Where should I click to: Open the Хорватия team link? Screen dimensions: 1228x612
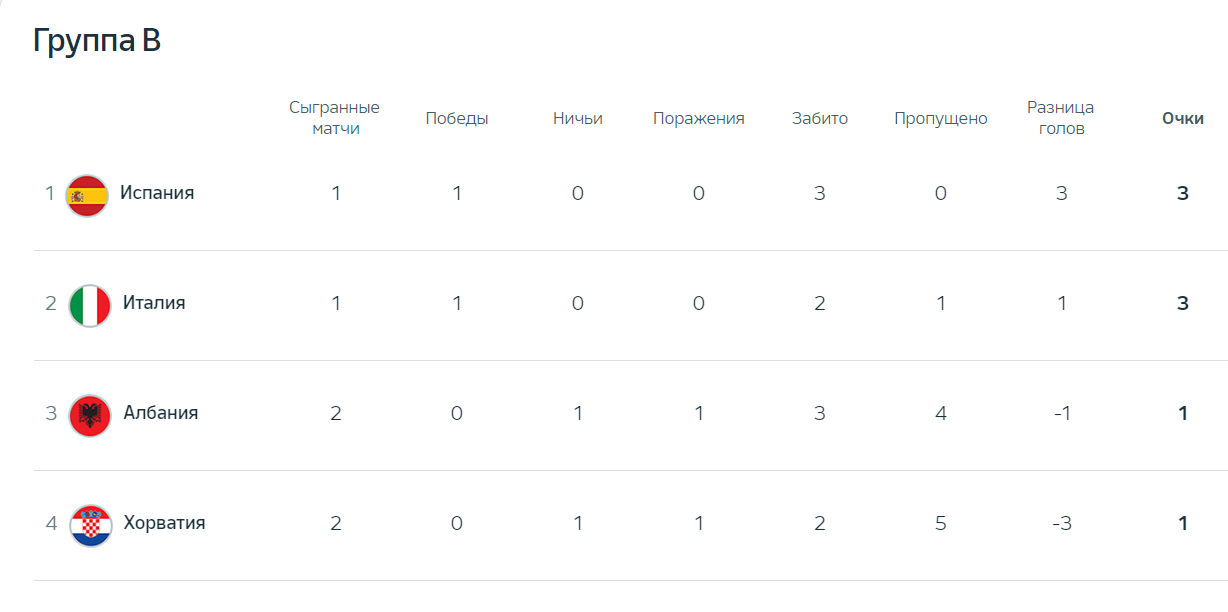[x=165, y=523]
